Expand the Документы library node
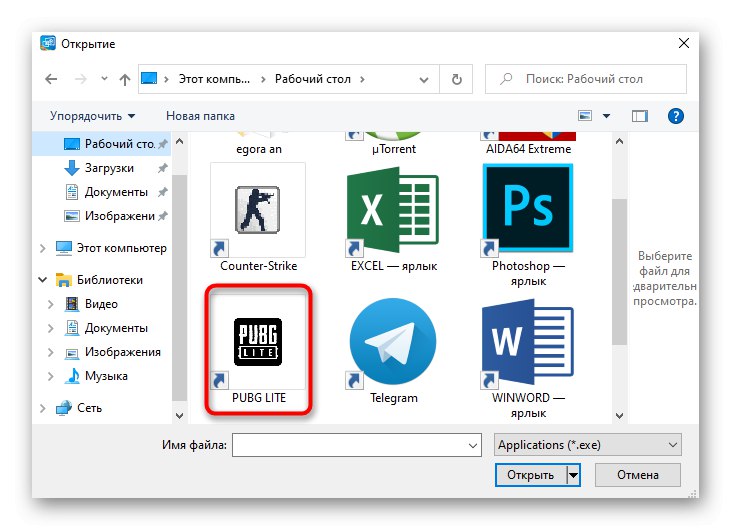Viewport: 731px width, 530px height. tap(51, 328)
